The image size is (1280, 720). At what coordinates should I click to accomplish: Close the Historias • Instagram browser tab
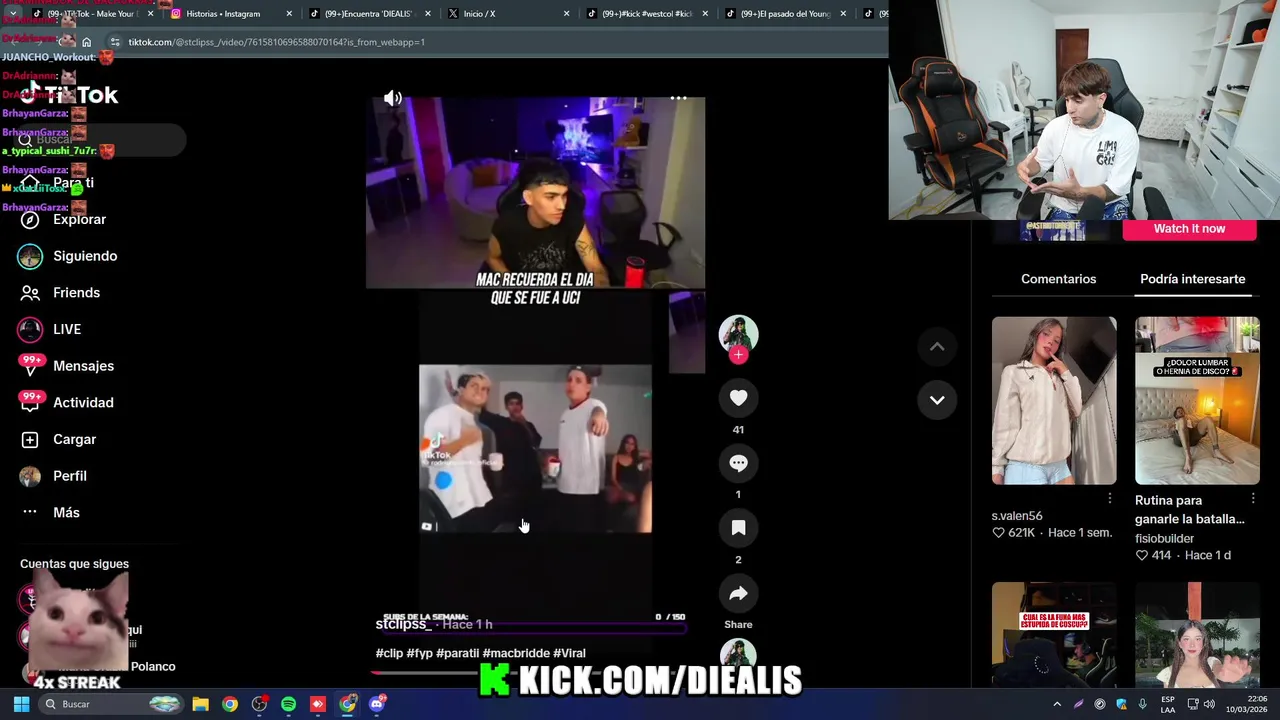click(289, 14)
